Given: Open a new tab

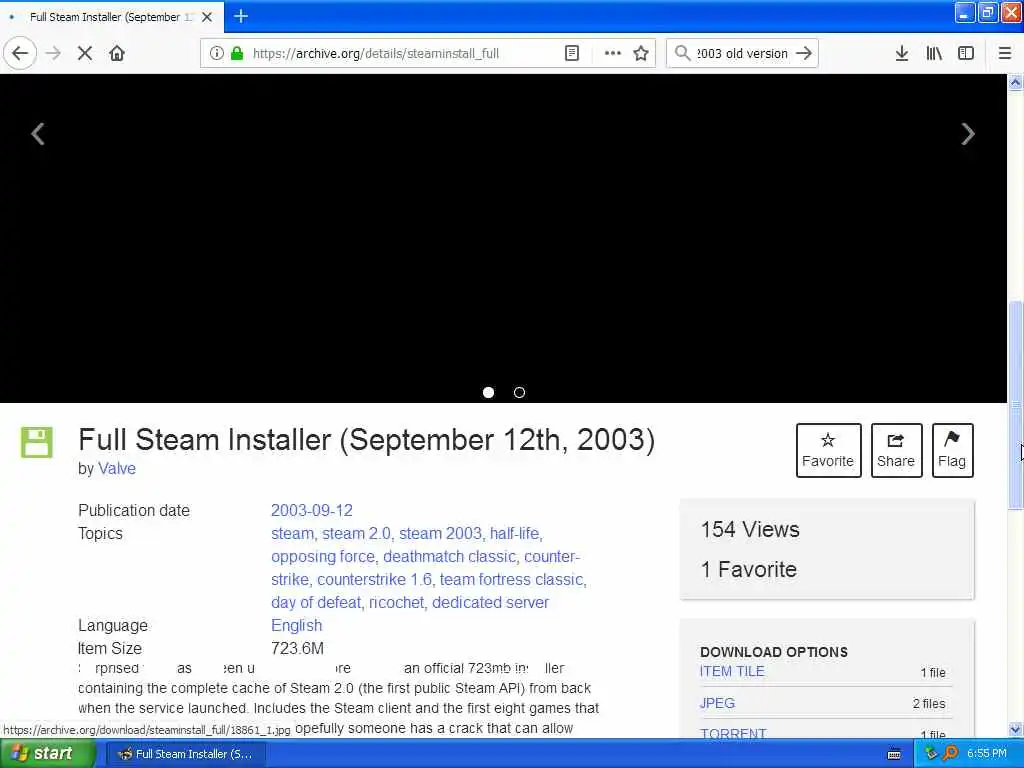Looking at the screenshot, I should 240,16.
